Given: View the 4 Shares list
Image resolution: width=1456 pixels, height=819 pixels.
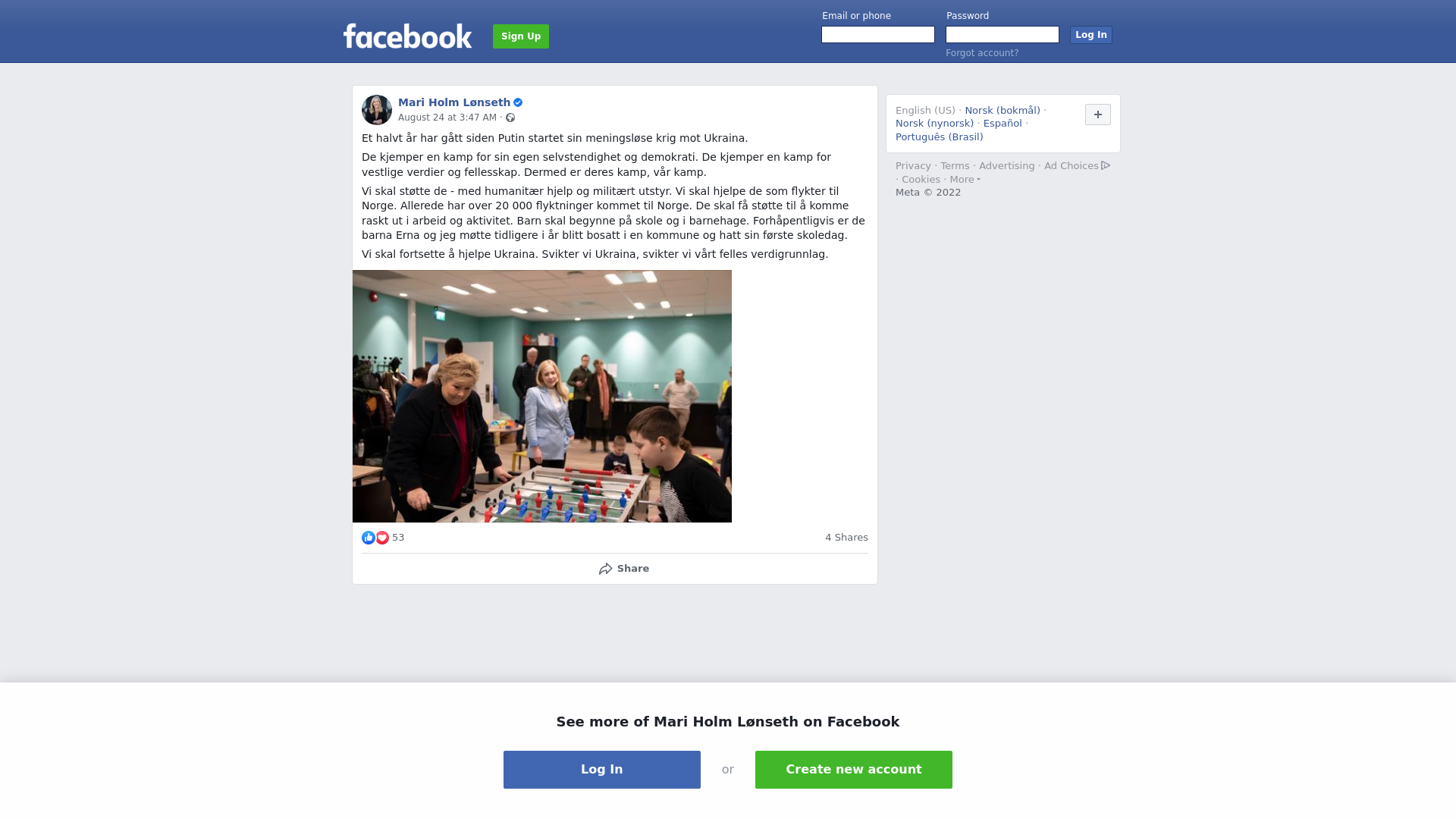Looking at the screenshot, I should pyautogui.click(x=846, y=538).
